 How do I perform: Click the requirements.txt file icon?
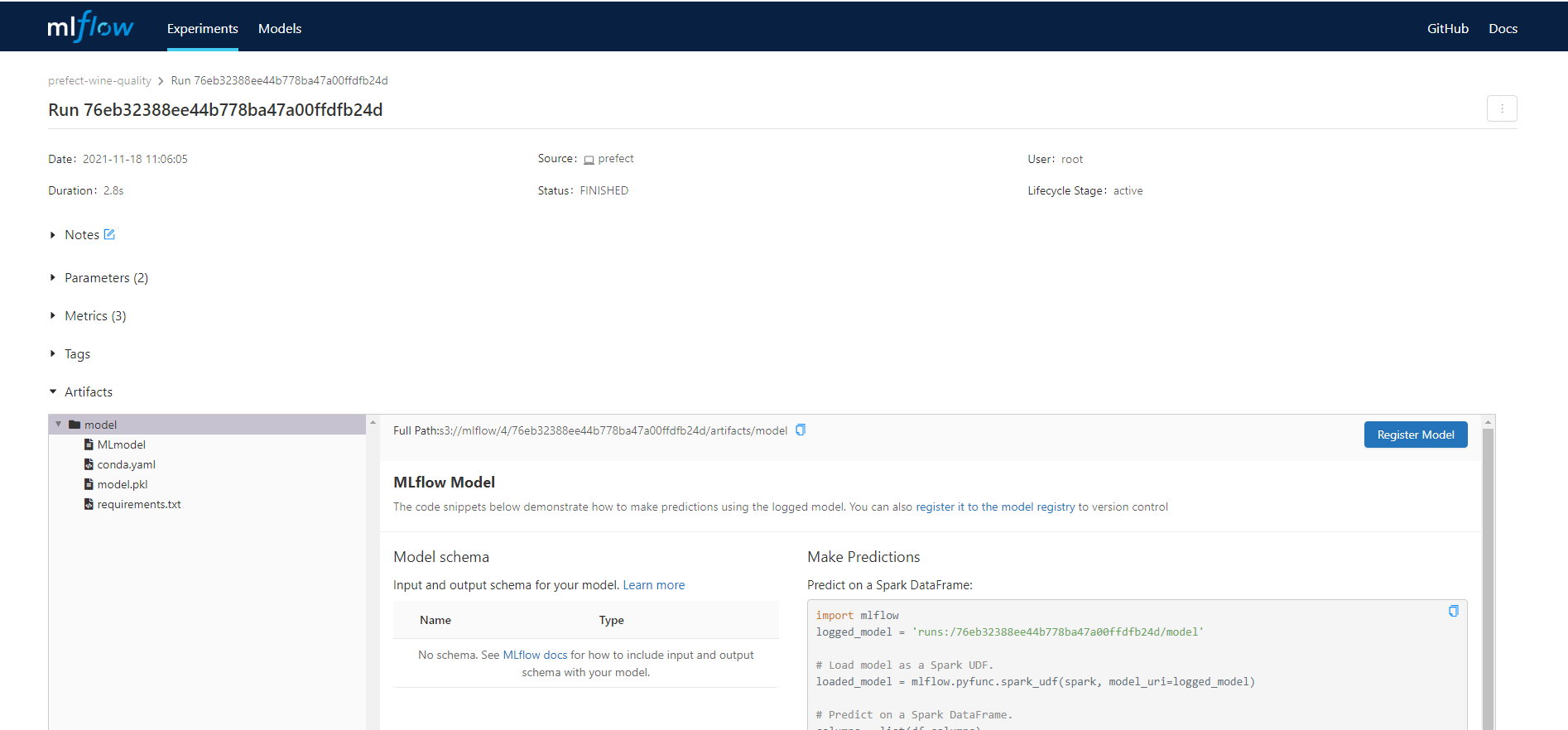point(89,504)
